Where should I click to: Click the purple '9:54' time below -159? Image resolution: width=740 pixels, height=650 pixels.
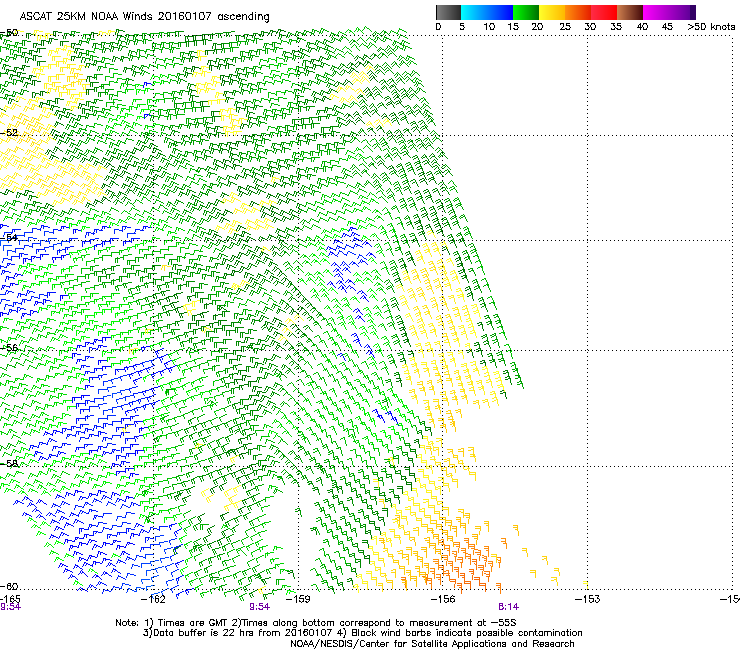click(x=259, y=607)
